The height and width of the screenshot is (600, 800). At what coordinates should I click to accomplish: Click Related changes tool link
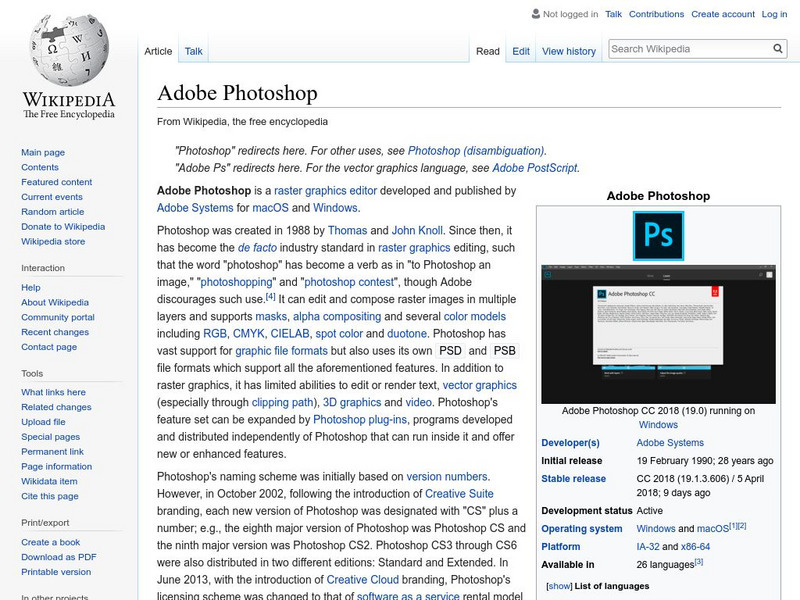click(x=56, y=407)
